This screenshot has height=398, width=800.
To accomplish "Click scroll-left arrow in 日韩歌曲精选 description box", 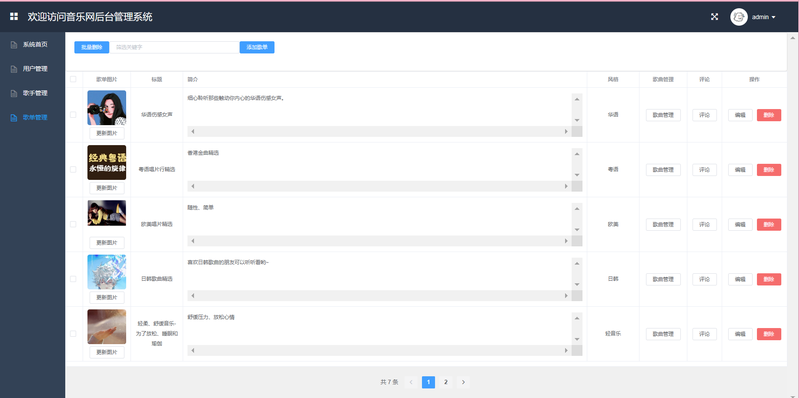I will [193, 295].
